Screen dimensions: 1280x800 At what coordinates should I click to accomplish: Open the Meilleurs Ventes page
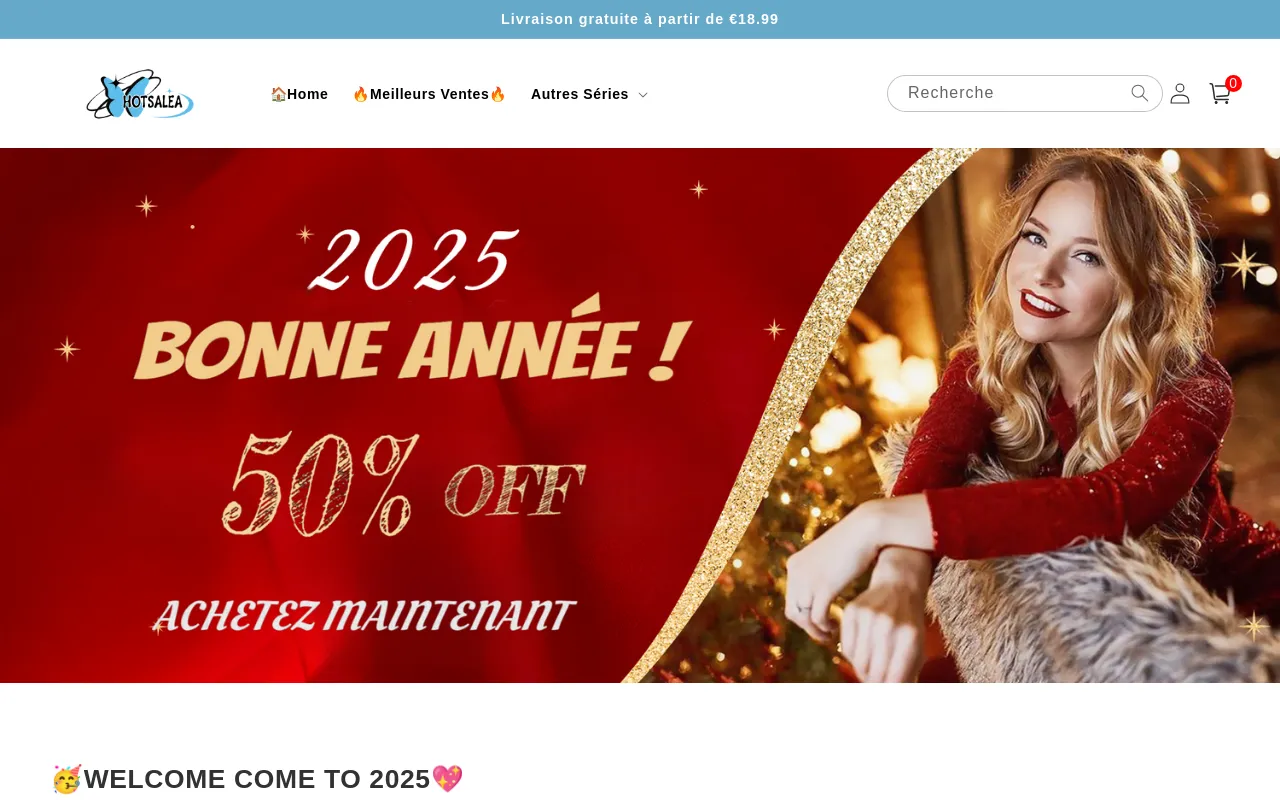click(429, 94)
